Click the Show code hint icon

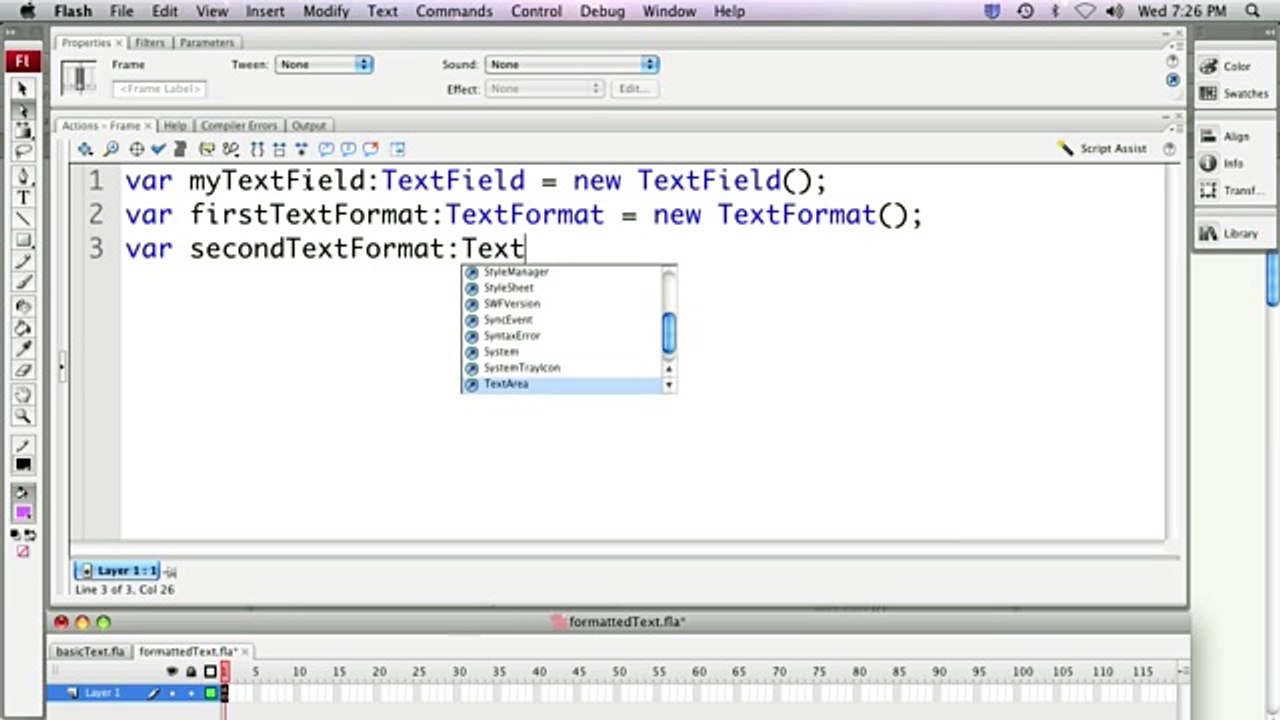[207, 149]
